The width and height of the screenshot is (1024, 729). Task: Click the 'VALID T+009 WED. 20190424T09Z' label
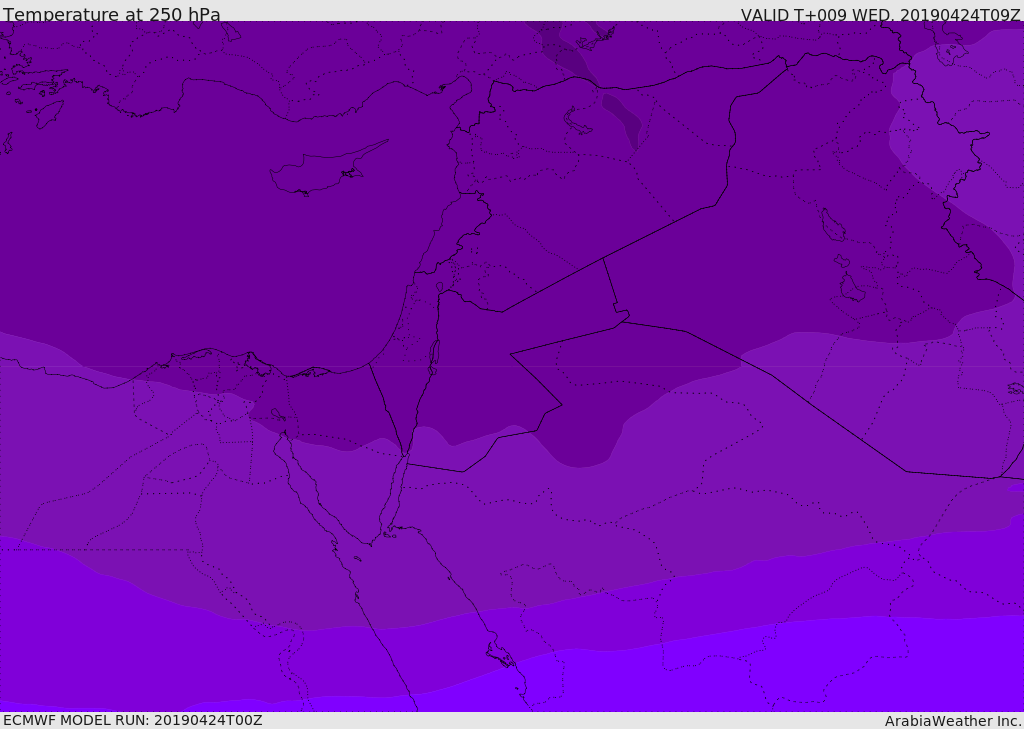(x=880, y=15)
